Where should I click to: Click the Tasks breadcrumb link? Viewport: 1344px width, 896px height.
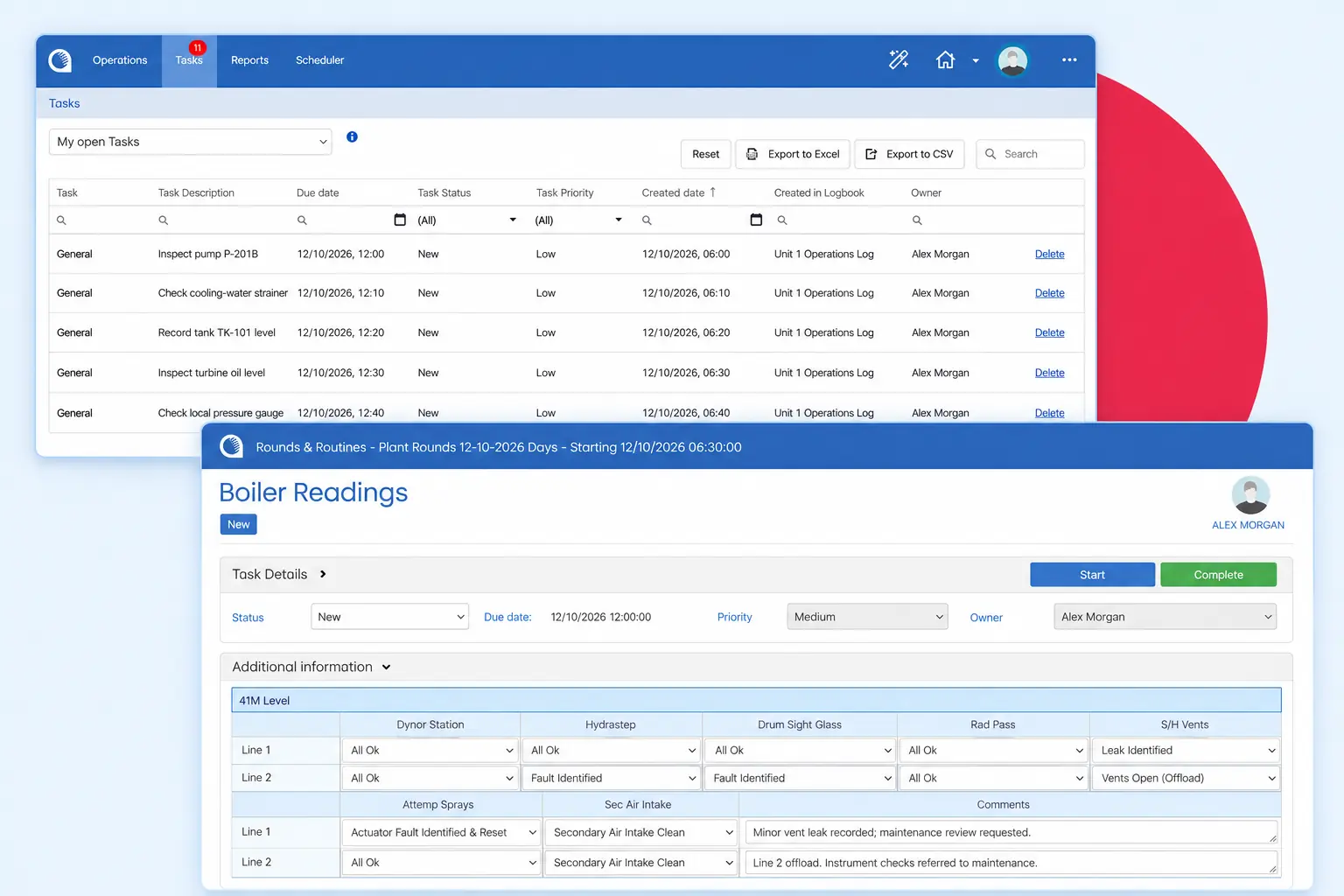click(x=64, y=103)
